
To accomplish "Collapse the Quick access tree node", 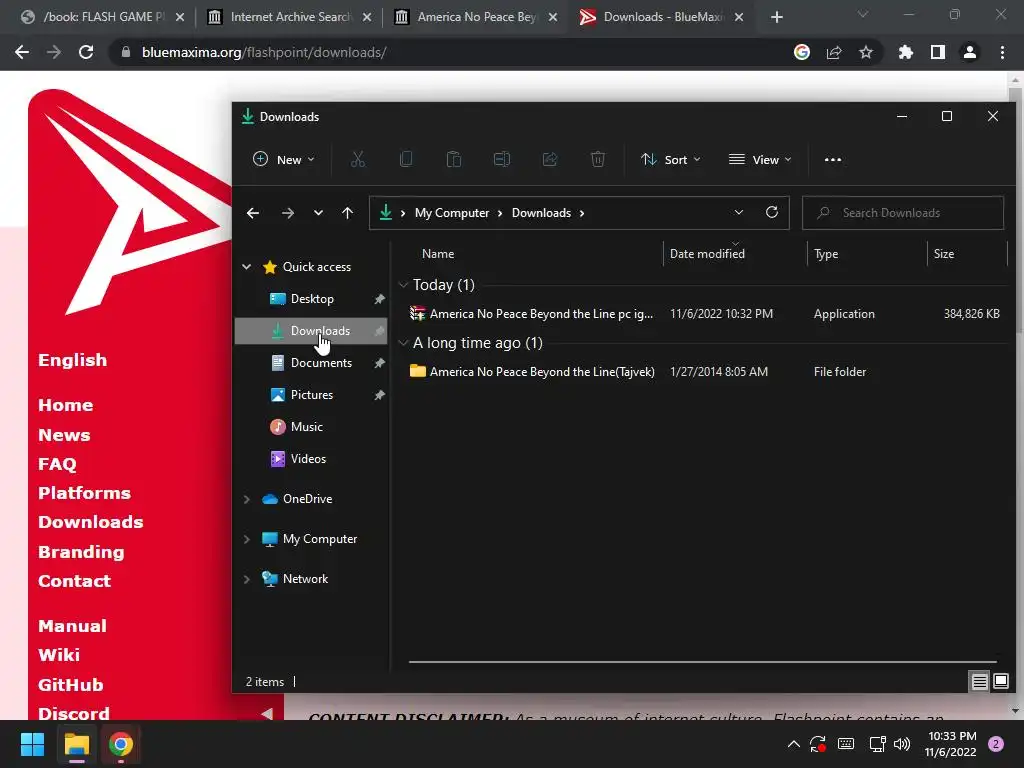I will tap(247, 266).
